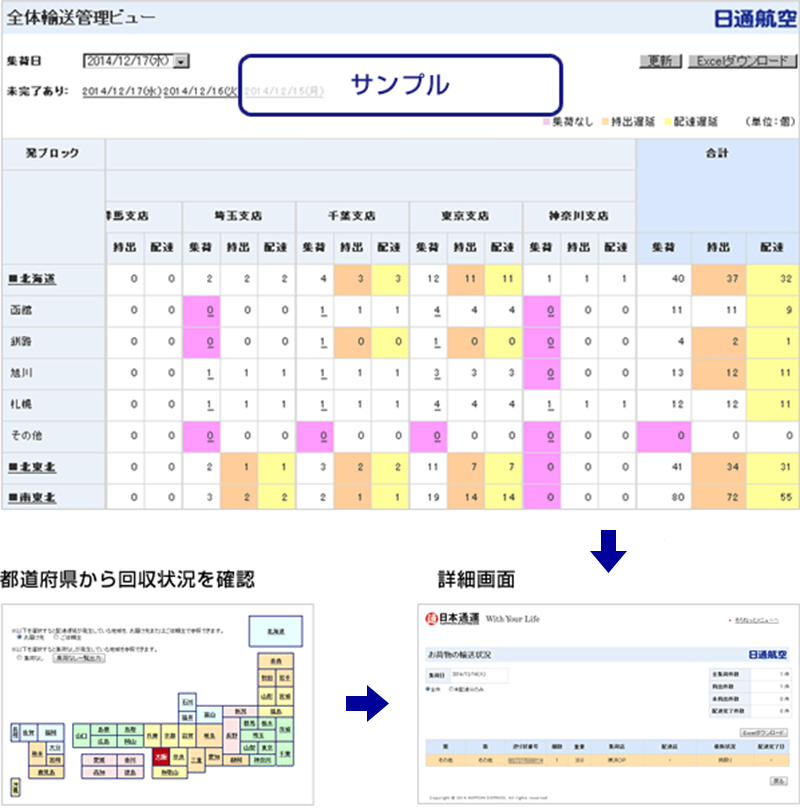Select the 札幌 row label
Image resolution: width=800 pixels, height=810 pixels.
[x=21, y=404]
